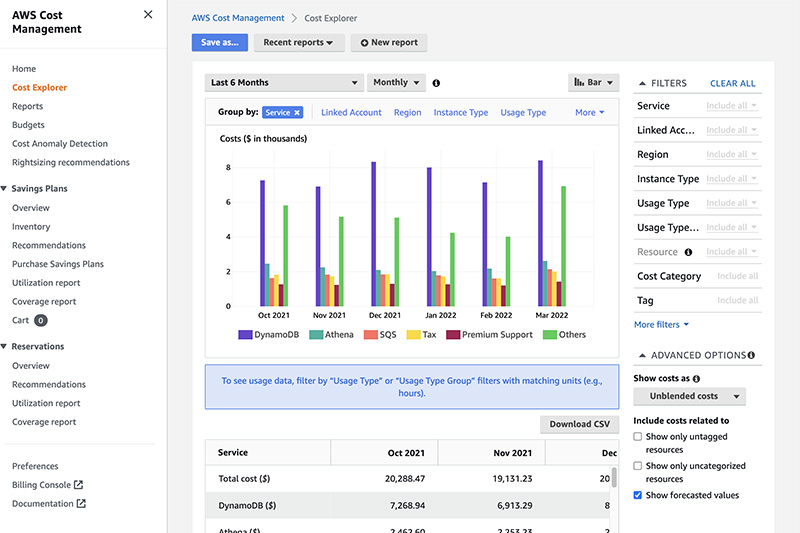The image size is (800, 533).
Task: Click the Tax legend color swatch
Action: point(413,335)
